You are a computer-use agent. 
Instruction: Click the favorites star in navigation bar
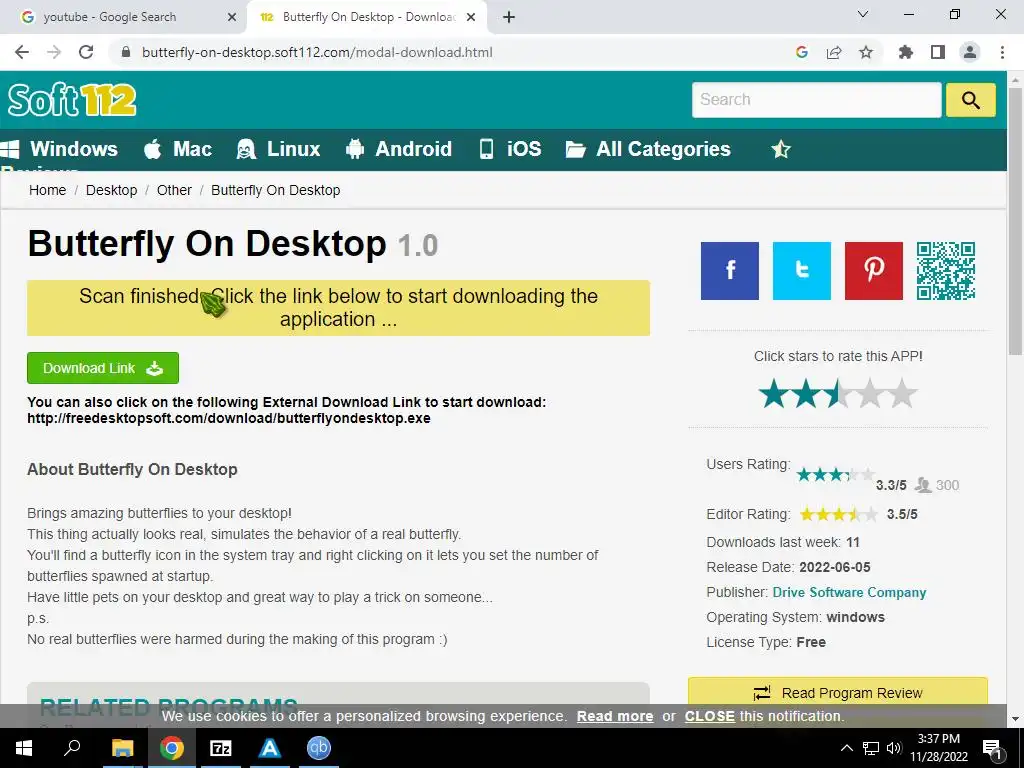click(x=780, y=150)
